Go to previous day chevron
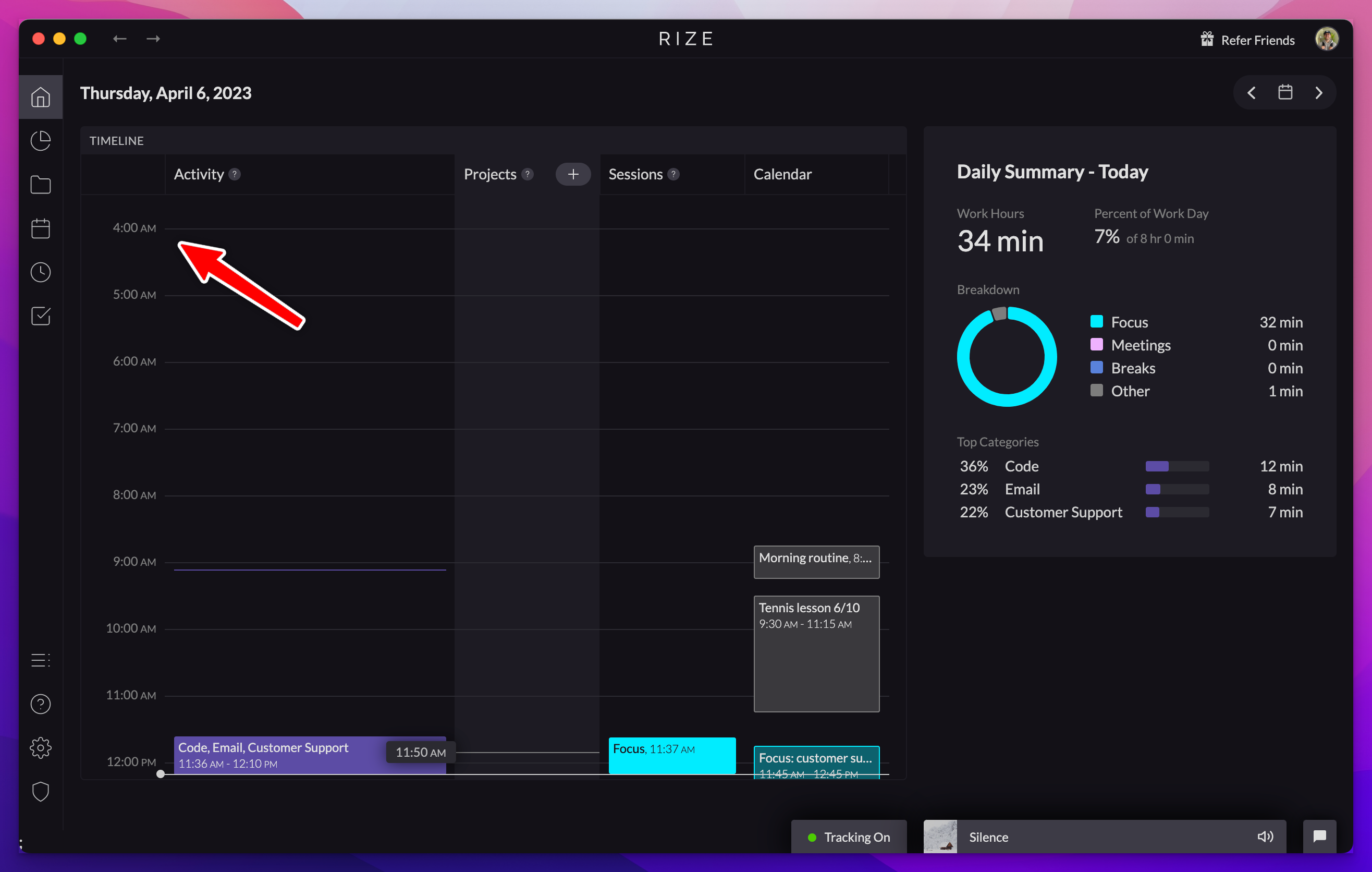 coord(1251,93)
